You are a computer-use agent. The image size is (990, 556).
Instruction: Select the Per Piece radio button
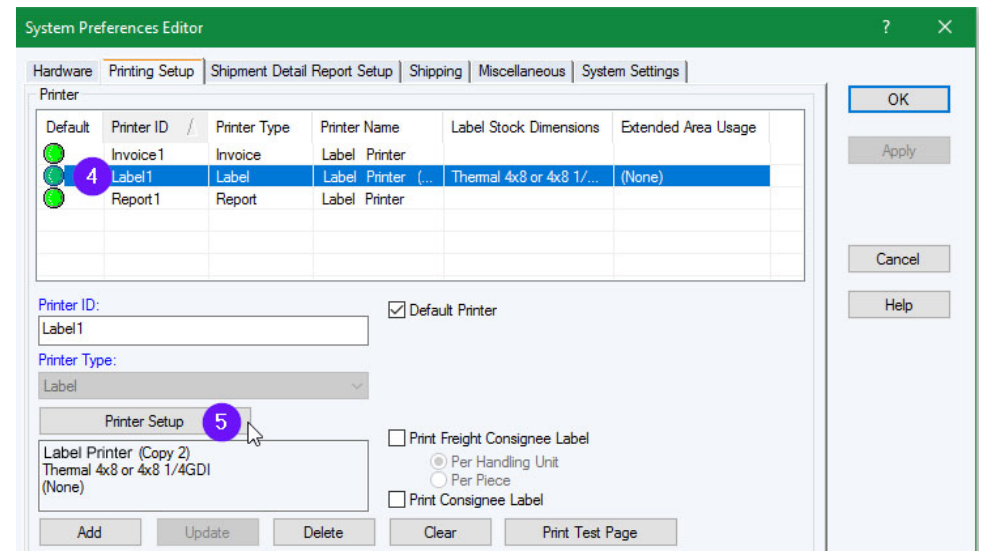click(x=438, y=480)
